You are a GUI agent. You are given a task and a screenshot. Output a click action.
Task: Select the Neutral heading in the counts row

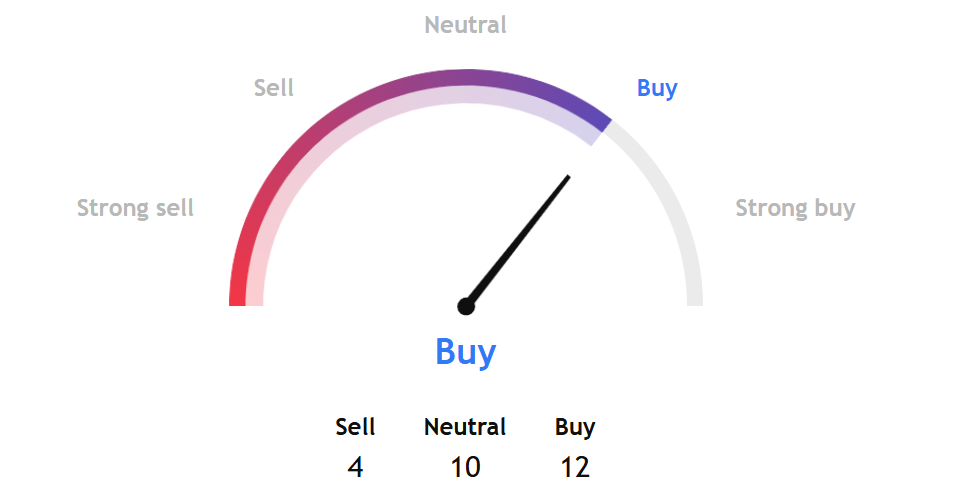pos(465,427)
